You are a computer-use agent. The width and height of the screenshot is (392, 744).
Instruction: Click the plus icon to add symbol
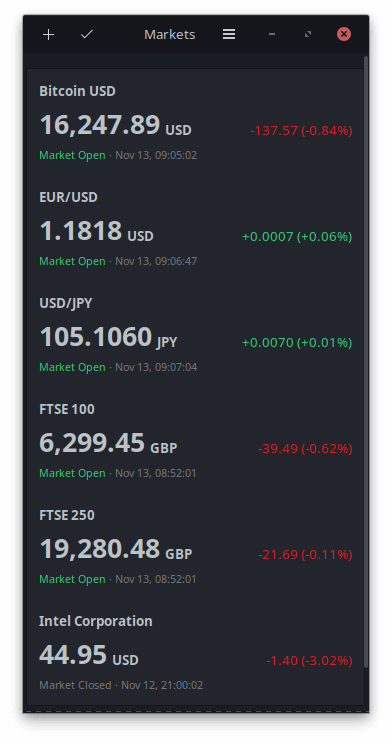pyautogui.click(x=48, y=35)
